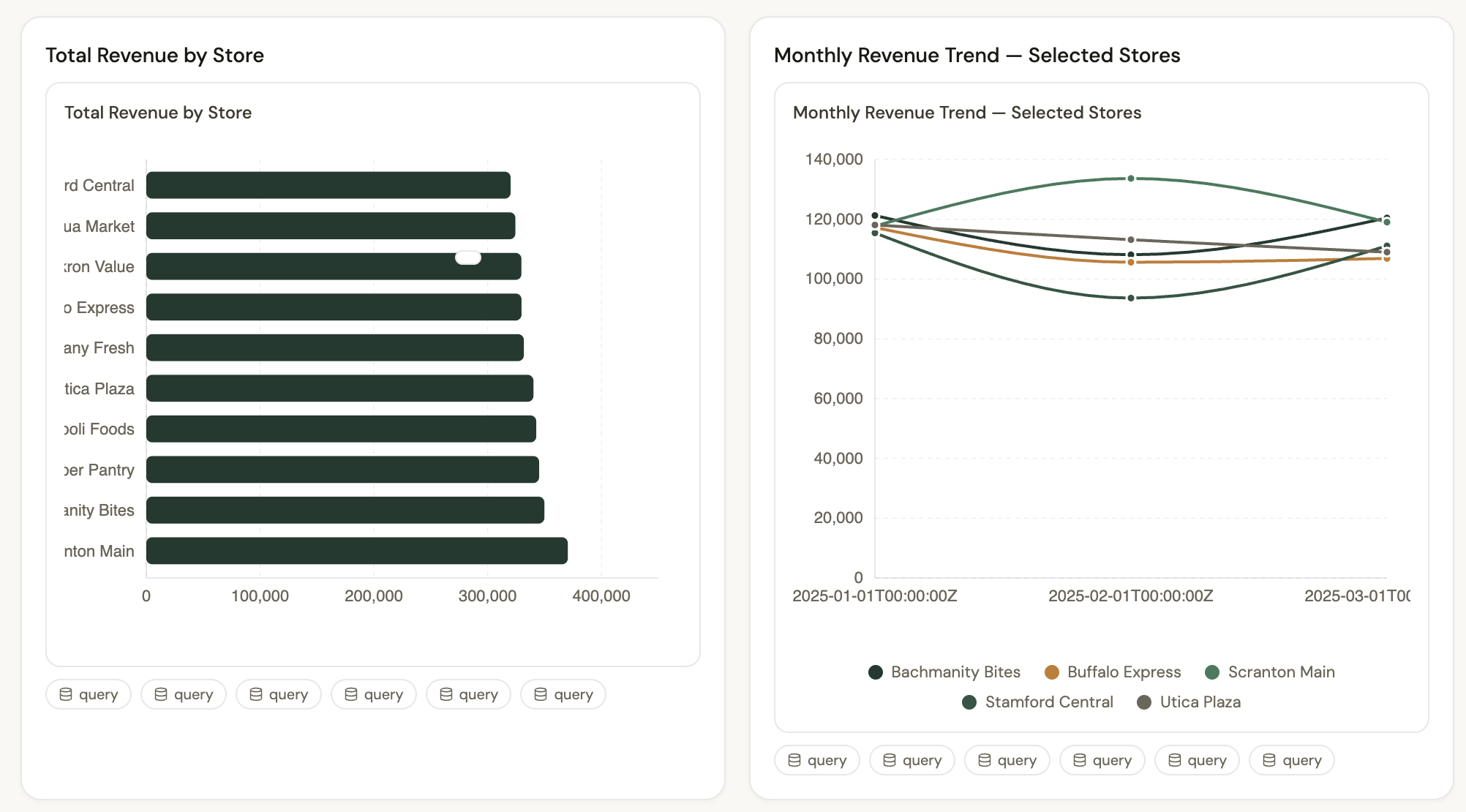The image size is (1466, 812).
Task: Click the February peak point on the Scranton Main line
Action: (x=1129, y=177)
